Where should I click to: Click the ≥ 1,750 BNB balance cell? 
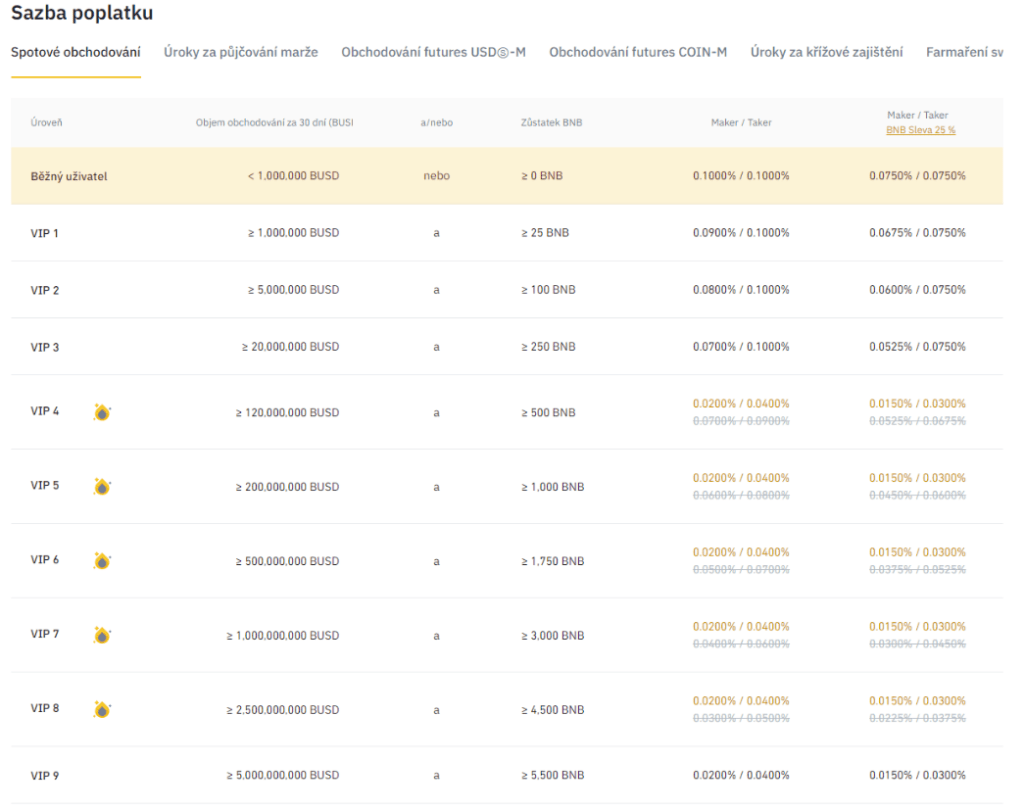pos(552,560)
